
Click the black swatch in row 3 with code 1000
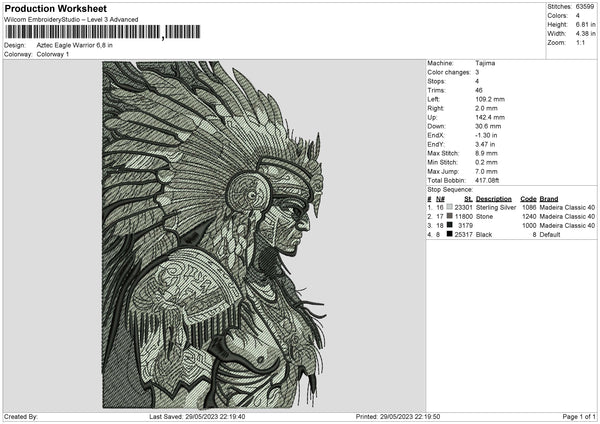(449, 225)
